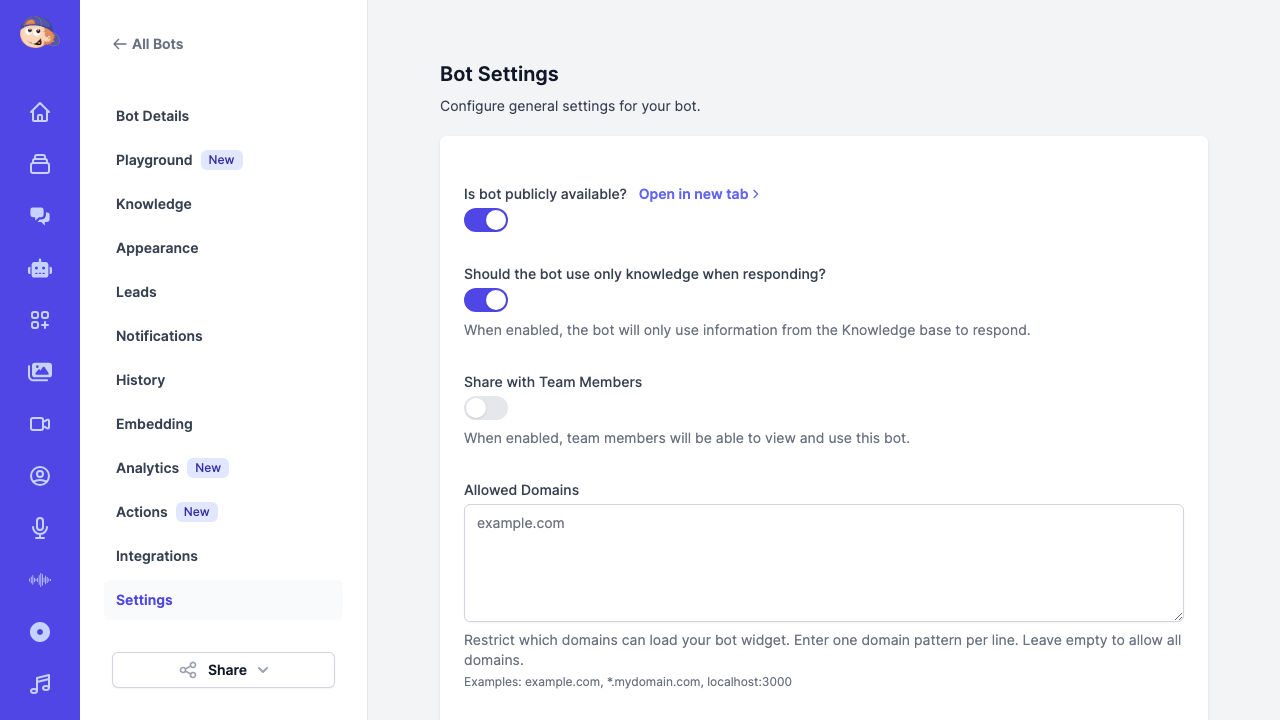Click the robot bot icon in the sidebar

click(x=40, y=268)
